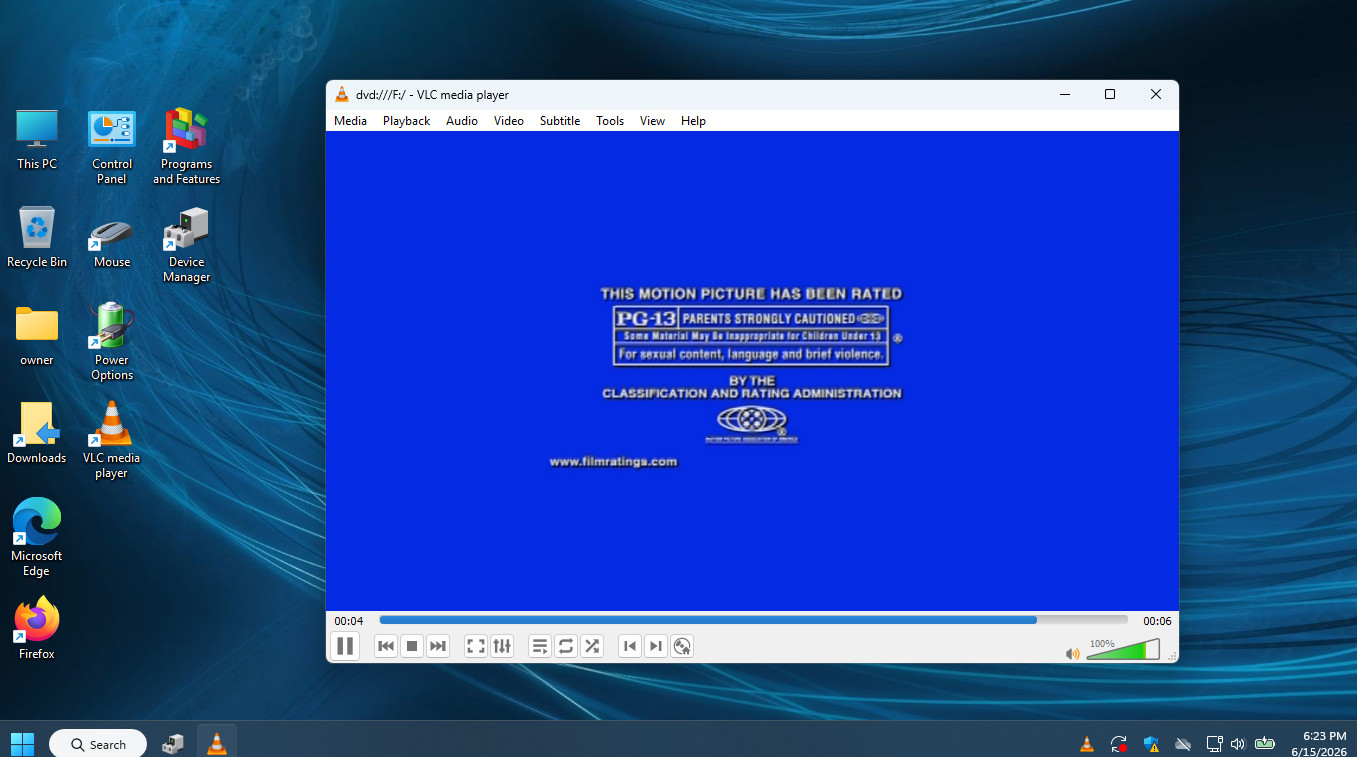Select VLC media player desktop shortcut
Image resolution: width=1357 pixels, height=757 pixels.
click(112, 441)
